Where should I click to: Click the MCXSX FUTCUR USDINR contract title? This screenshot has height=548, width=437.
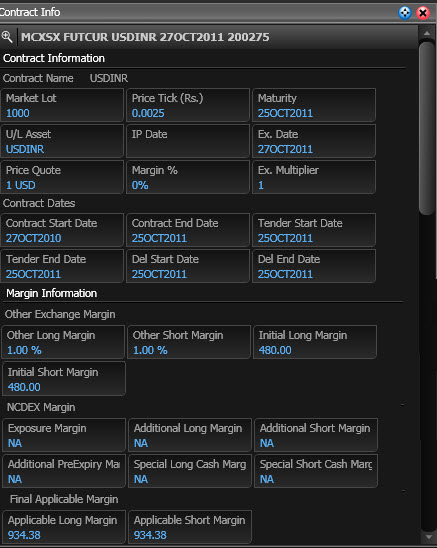(145, 37)
